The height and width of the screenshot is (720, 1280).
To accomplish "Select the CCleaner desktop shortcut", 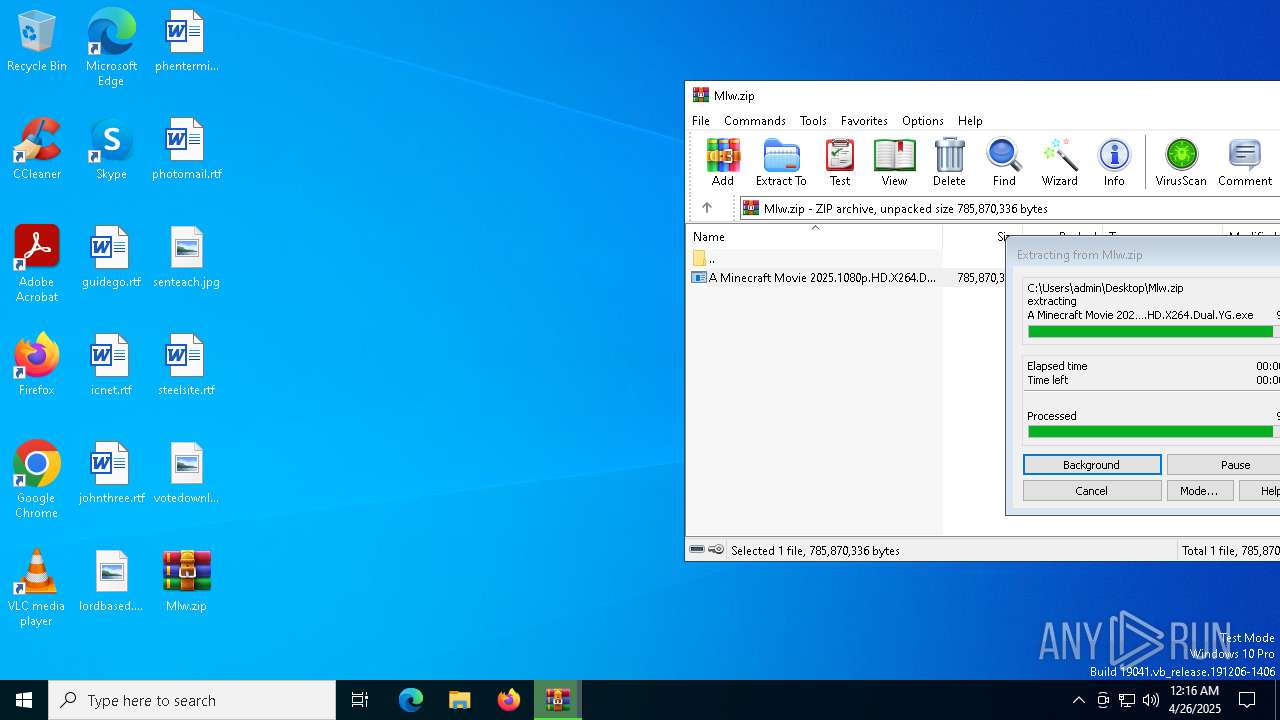I will coord(37,149).
